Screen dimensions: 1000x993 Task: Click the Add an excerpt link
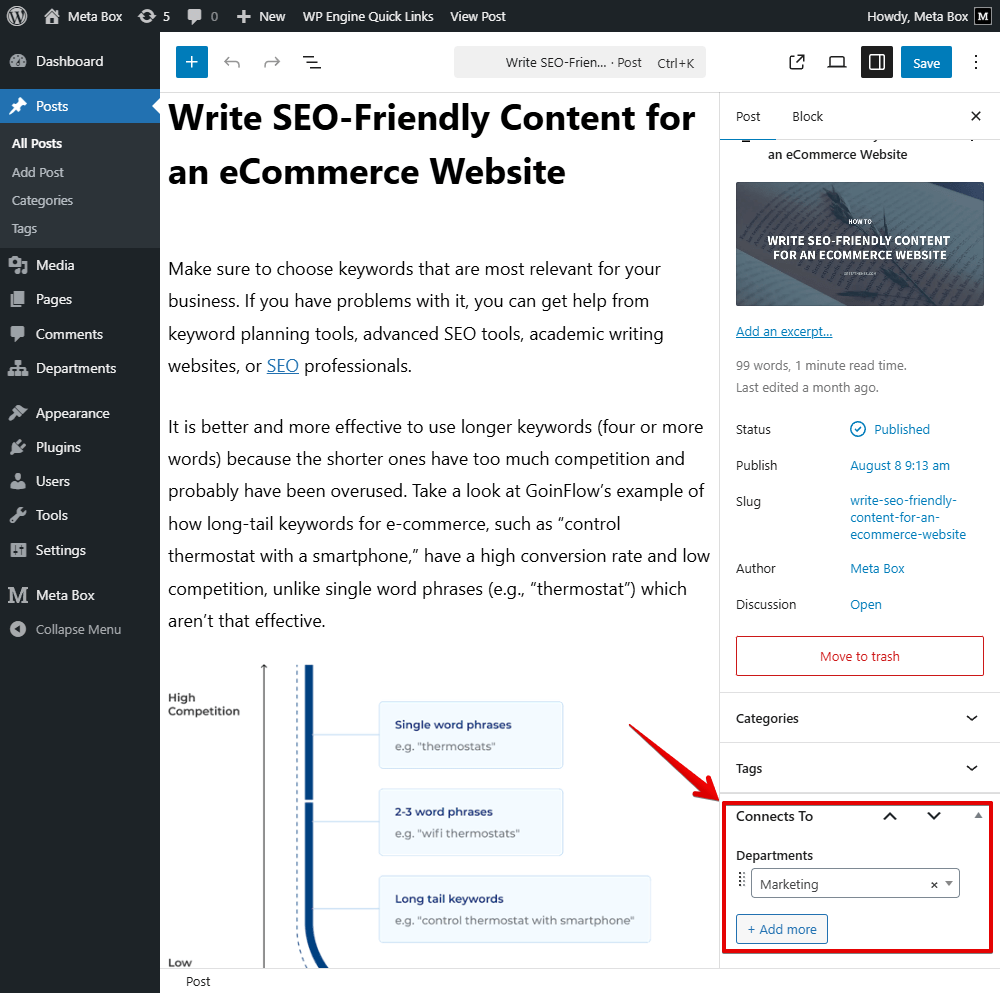[x=784, y=331]
